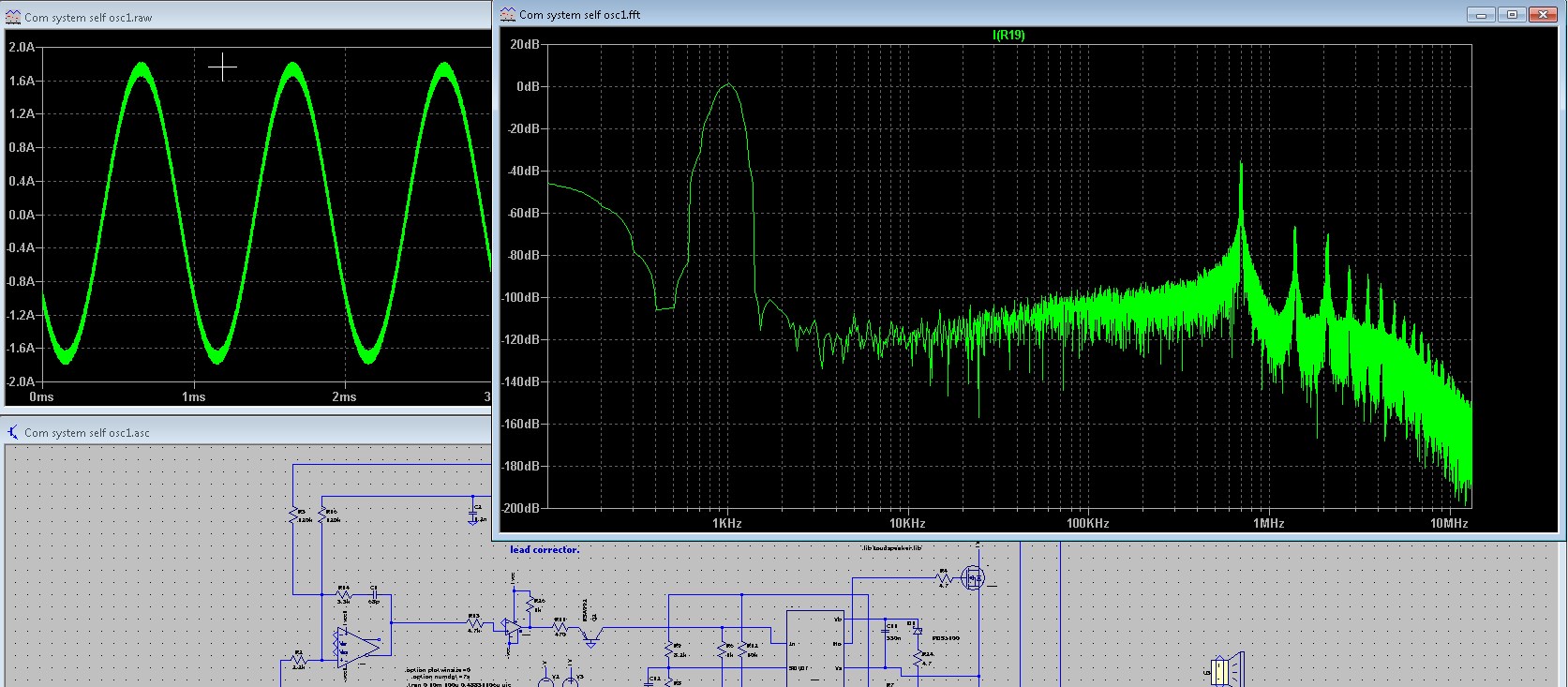Viewport: 1568px width, 687px height.
Task: Click the 10KHz frequency axis label
Action: point(907,523)
